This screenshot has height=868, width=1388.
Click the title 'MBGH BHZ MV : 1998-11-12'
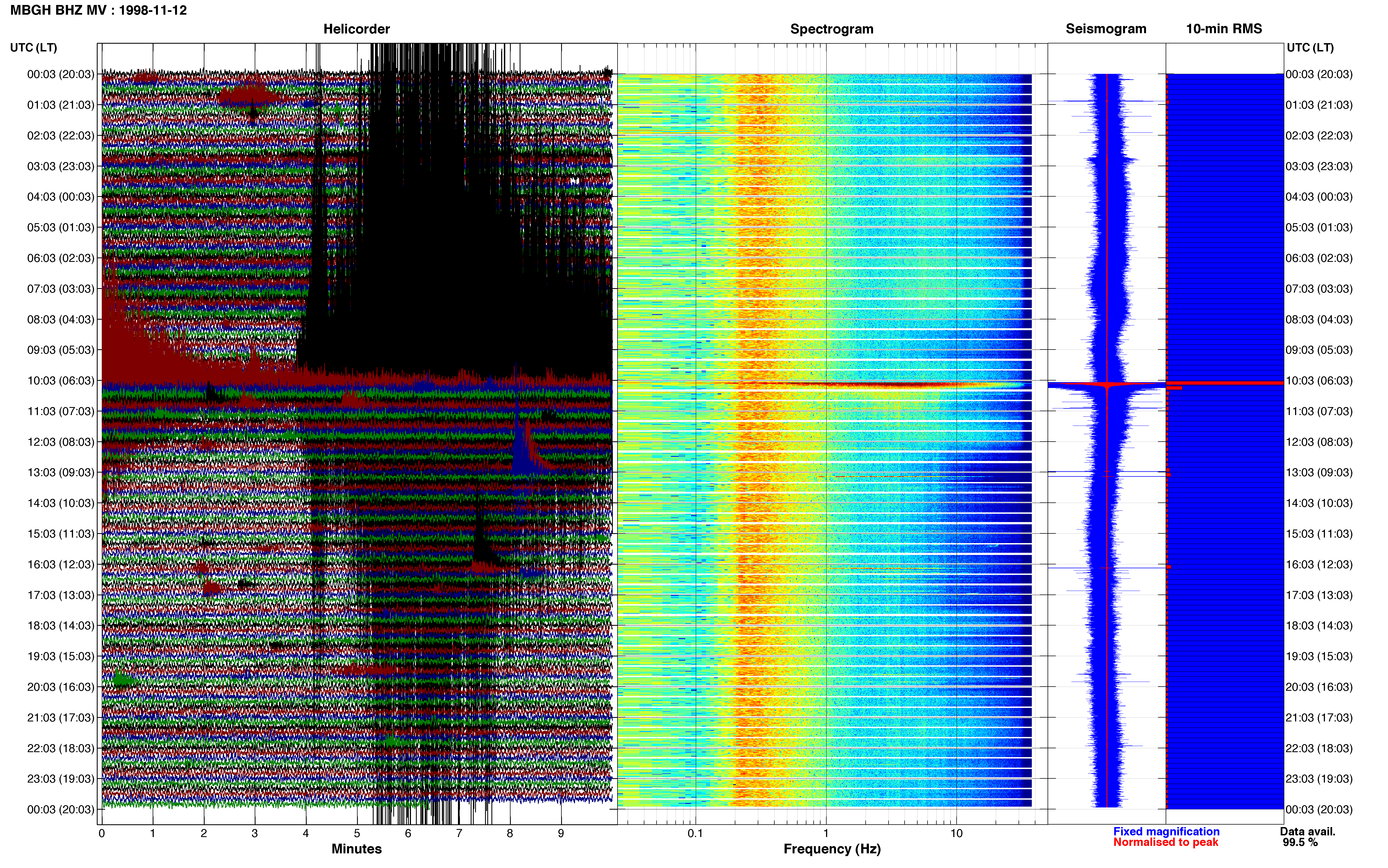99,10
